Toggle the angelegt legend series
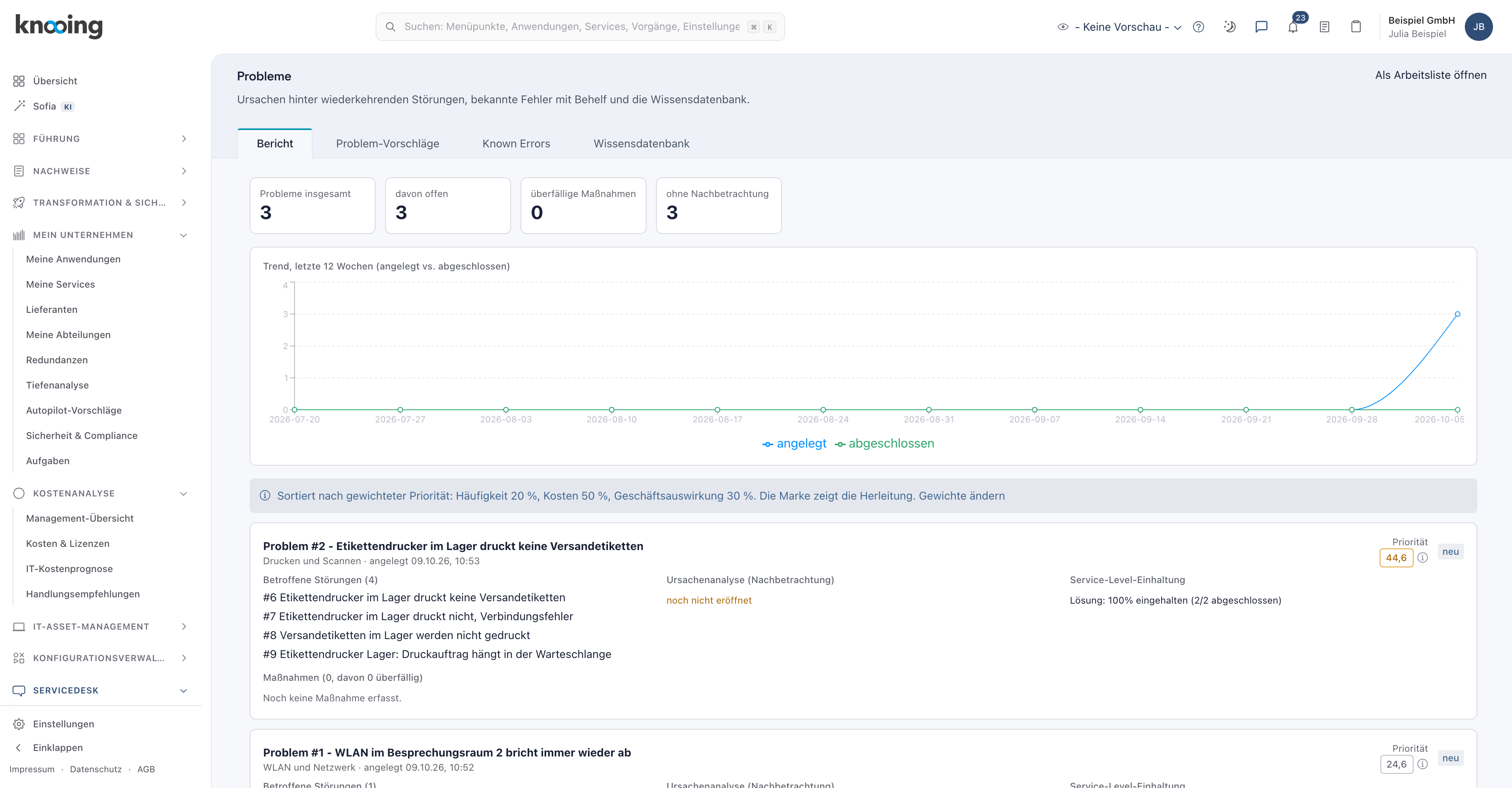 click(x=793, y=444)
